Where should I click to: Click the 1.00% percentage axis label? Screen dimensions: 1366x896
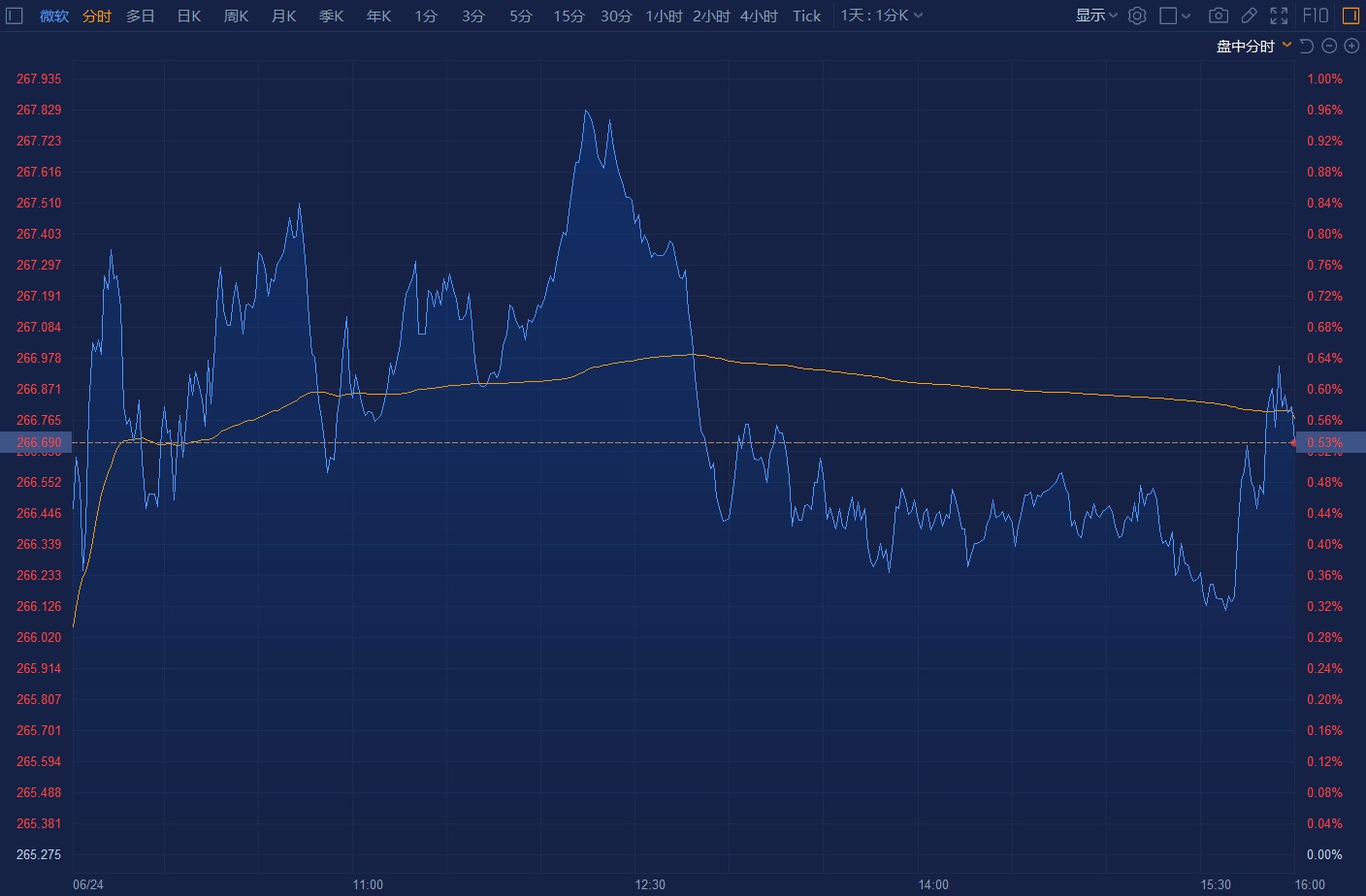click(x=1325, y=79)
